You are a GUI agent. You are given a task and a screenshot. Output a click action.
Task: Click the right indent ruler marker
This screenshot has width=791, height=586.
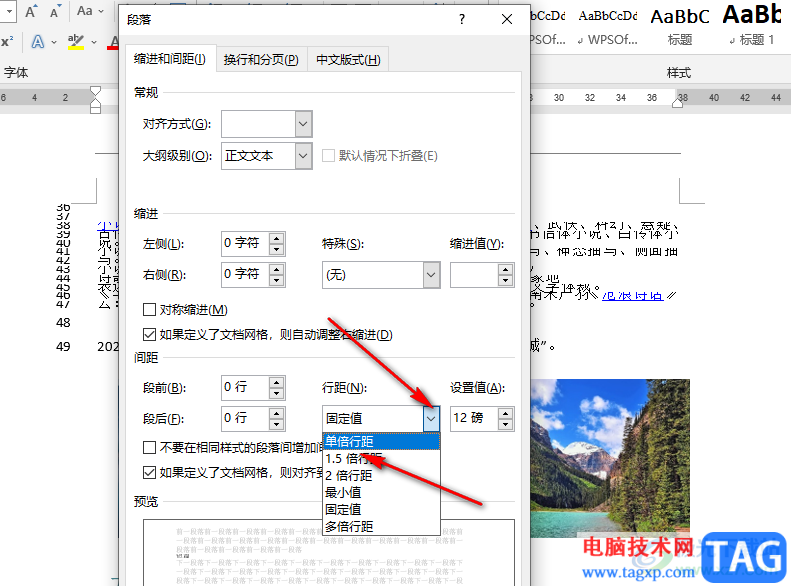coord(677,103)
